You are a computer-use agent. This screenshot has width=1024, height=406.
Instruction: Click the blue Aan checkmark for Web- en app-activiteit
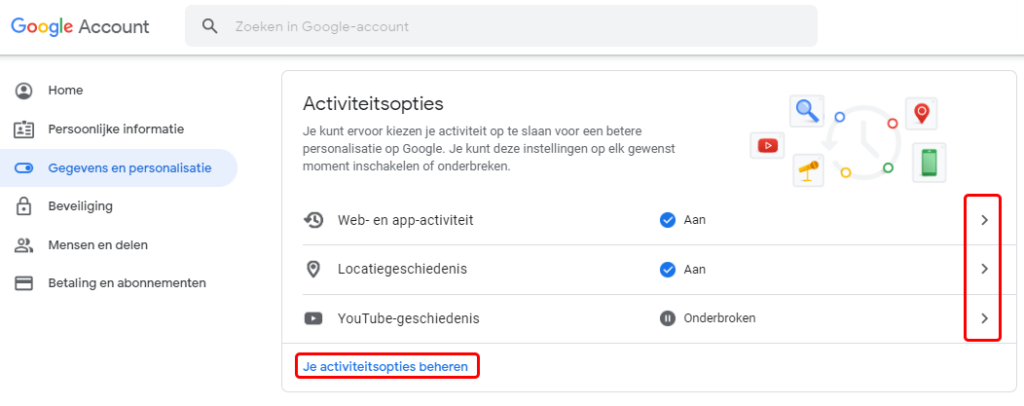(667, 220)
